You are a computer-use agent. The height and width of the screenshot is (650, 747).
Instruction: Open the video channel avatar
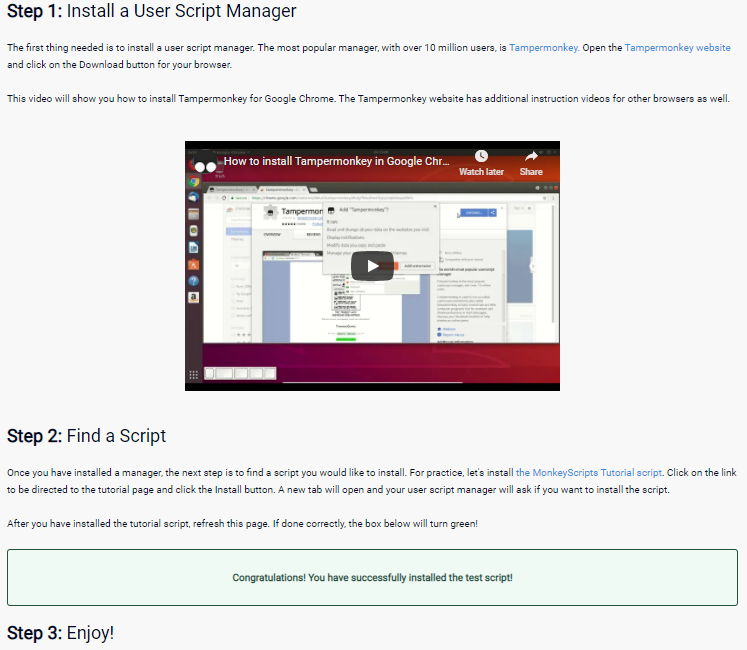pyautogui.click(x=204, y=163)
